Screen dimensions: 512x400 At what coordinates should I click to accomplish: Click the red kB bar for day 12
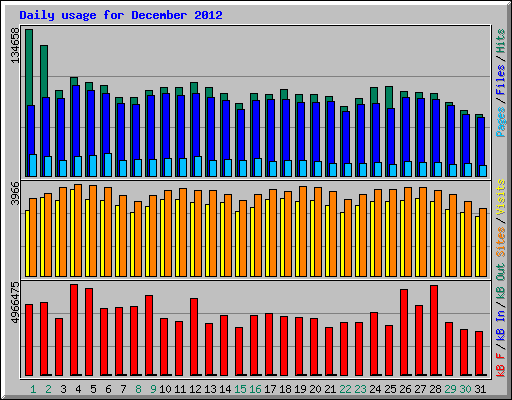194,337
